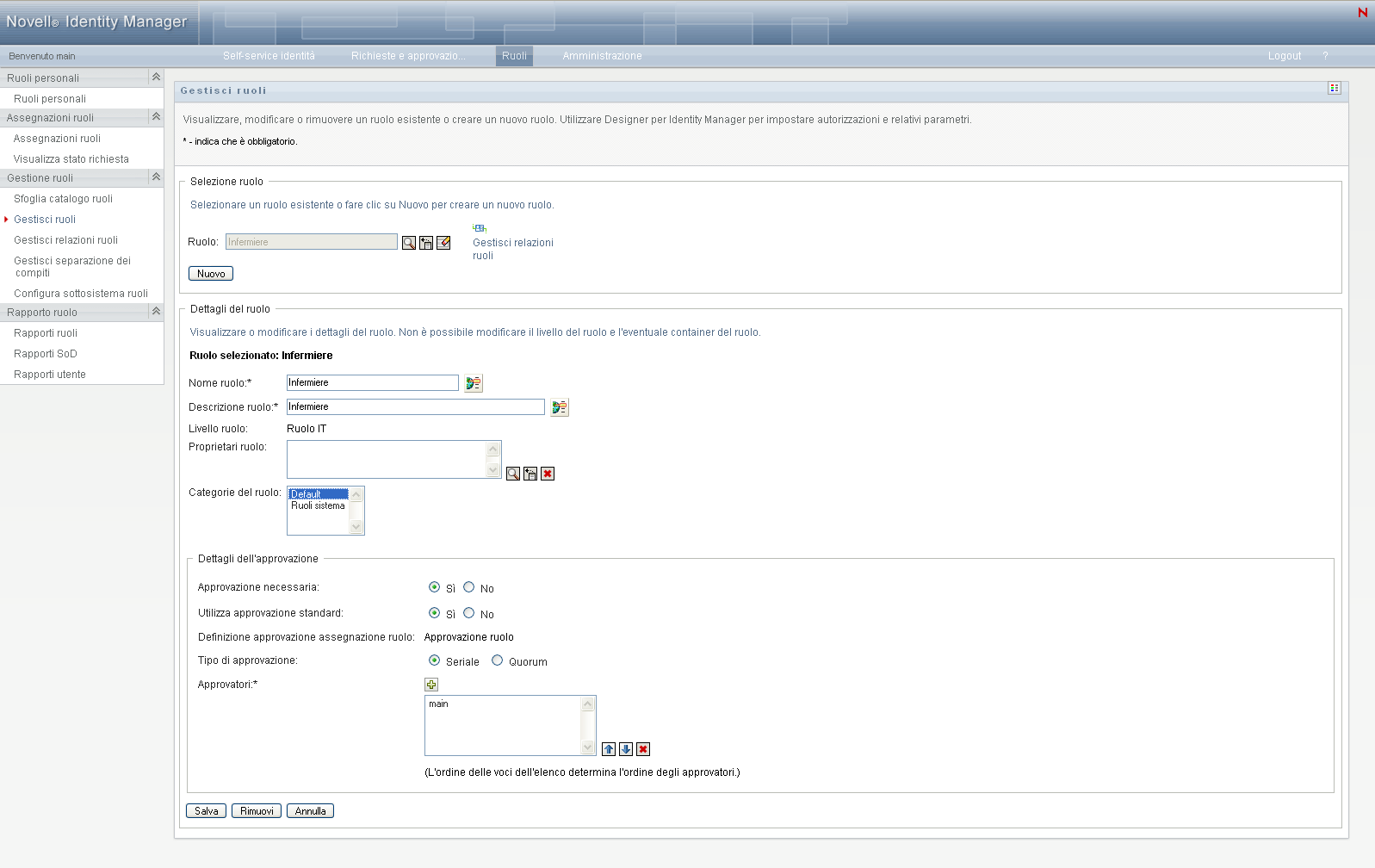
Task: Select Sì for Approvazione necessaria
Action: [x=434, y=587]
